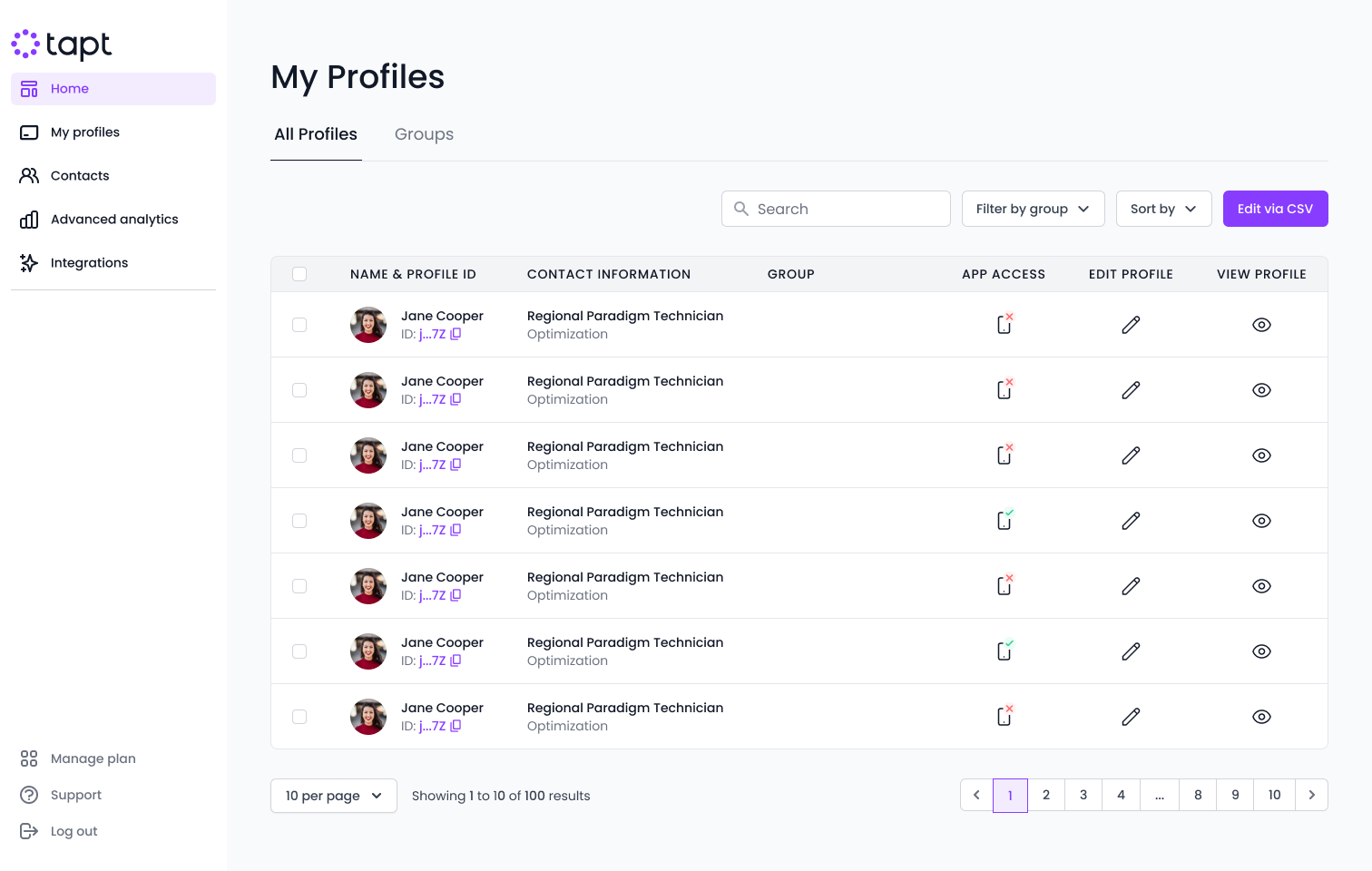Toggle the select-all checkbox in table header
This screenshot has height=871, width=1372.
[299, 274]
